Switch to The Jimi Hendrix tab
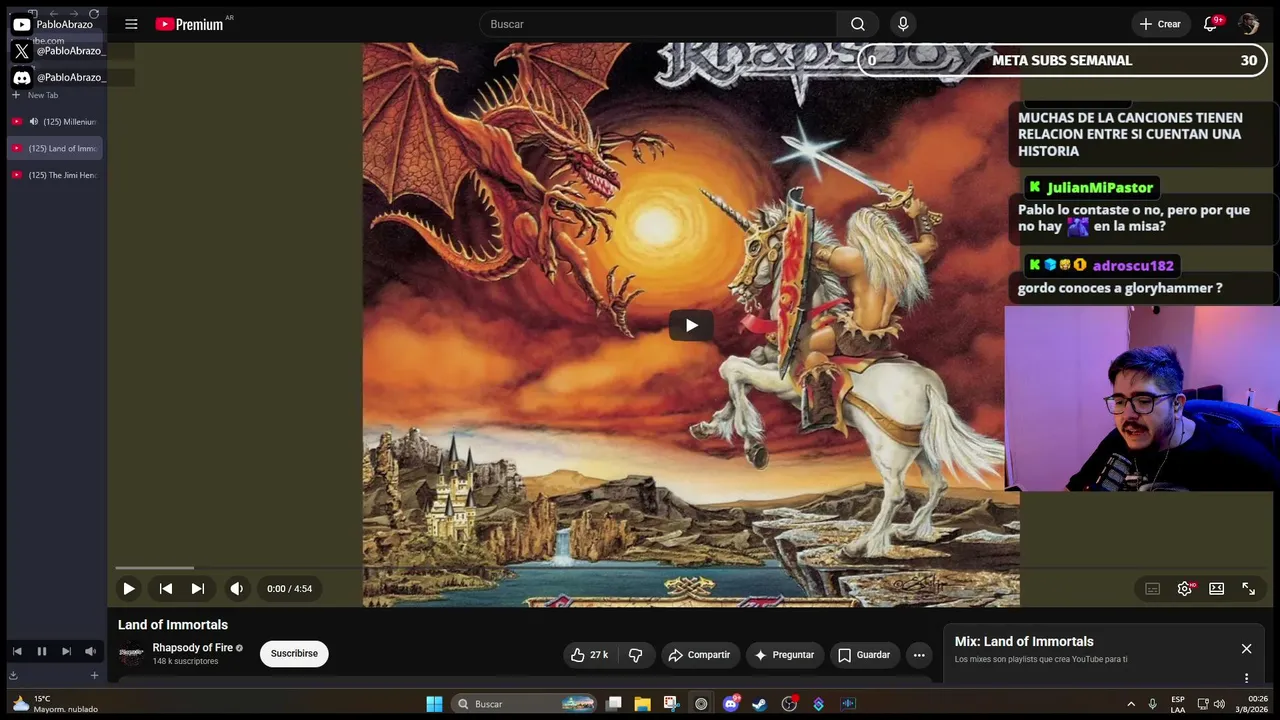1280x720 pixels. click(x=55, y=175)
